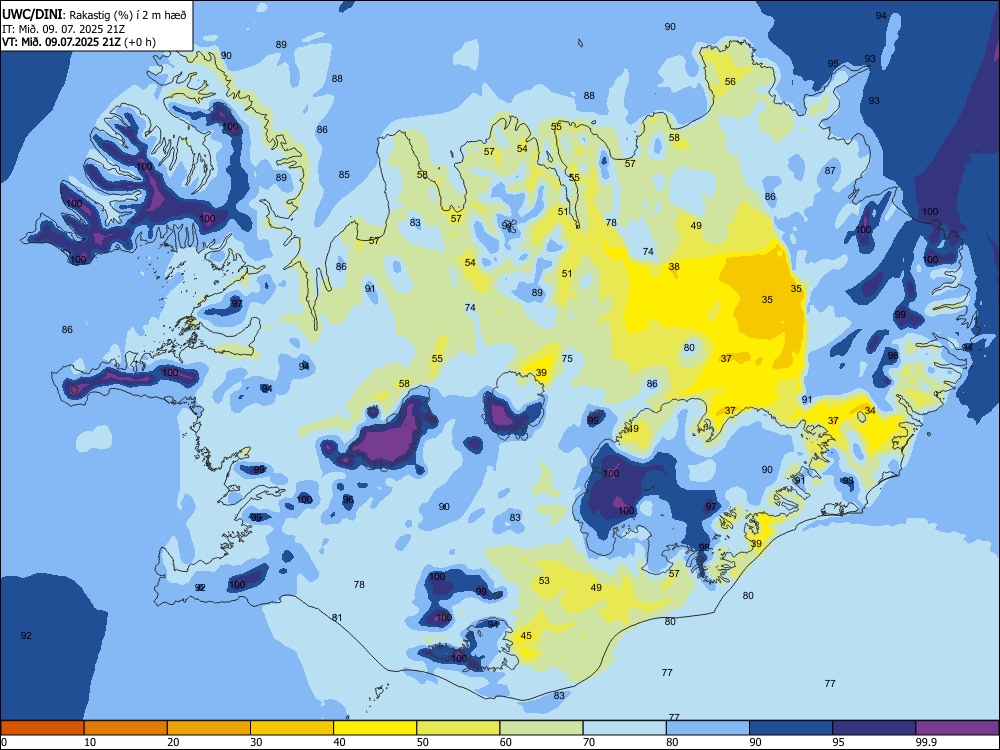Image resolution: width=1000 pixels, height=750 pixels.
Task: Click the legend tick label '70'
Action: [589, 742]
